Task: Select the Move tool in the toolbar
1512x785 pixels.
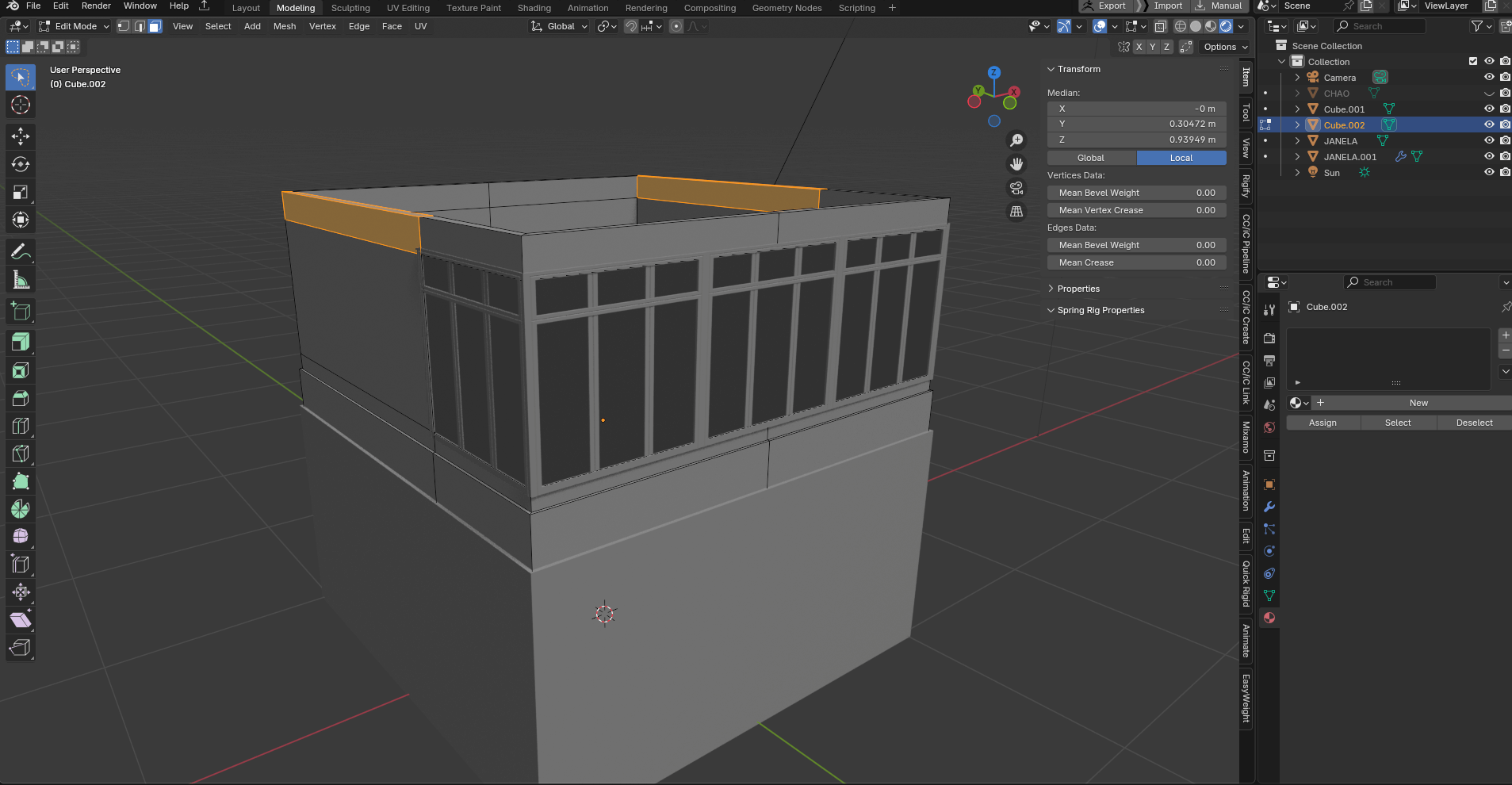Action: [21, 136]
